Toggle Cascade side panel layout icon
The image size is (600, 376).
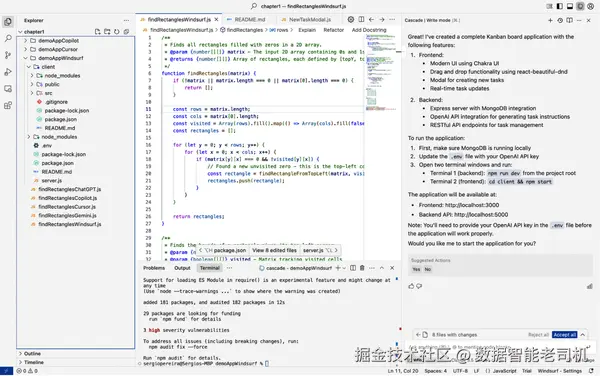click(x=580, y=6)
